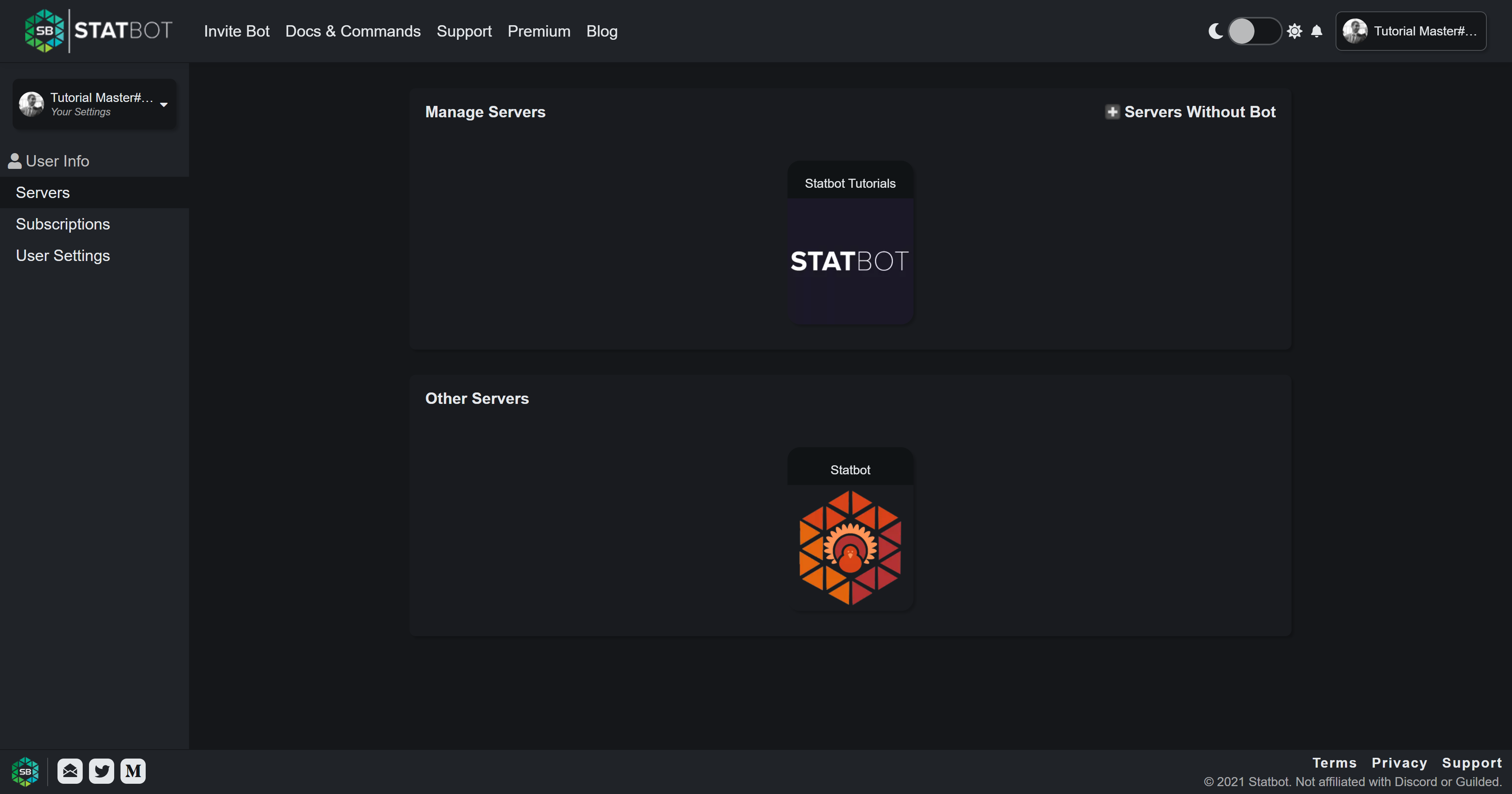Viewport: 1512px width, 794px height.
Task: Open the footer Support link
Action: tap(1471, 763)
